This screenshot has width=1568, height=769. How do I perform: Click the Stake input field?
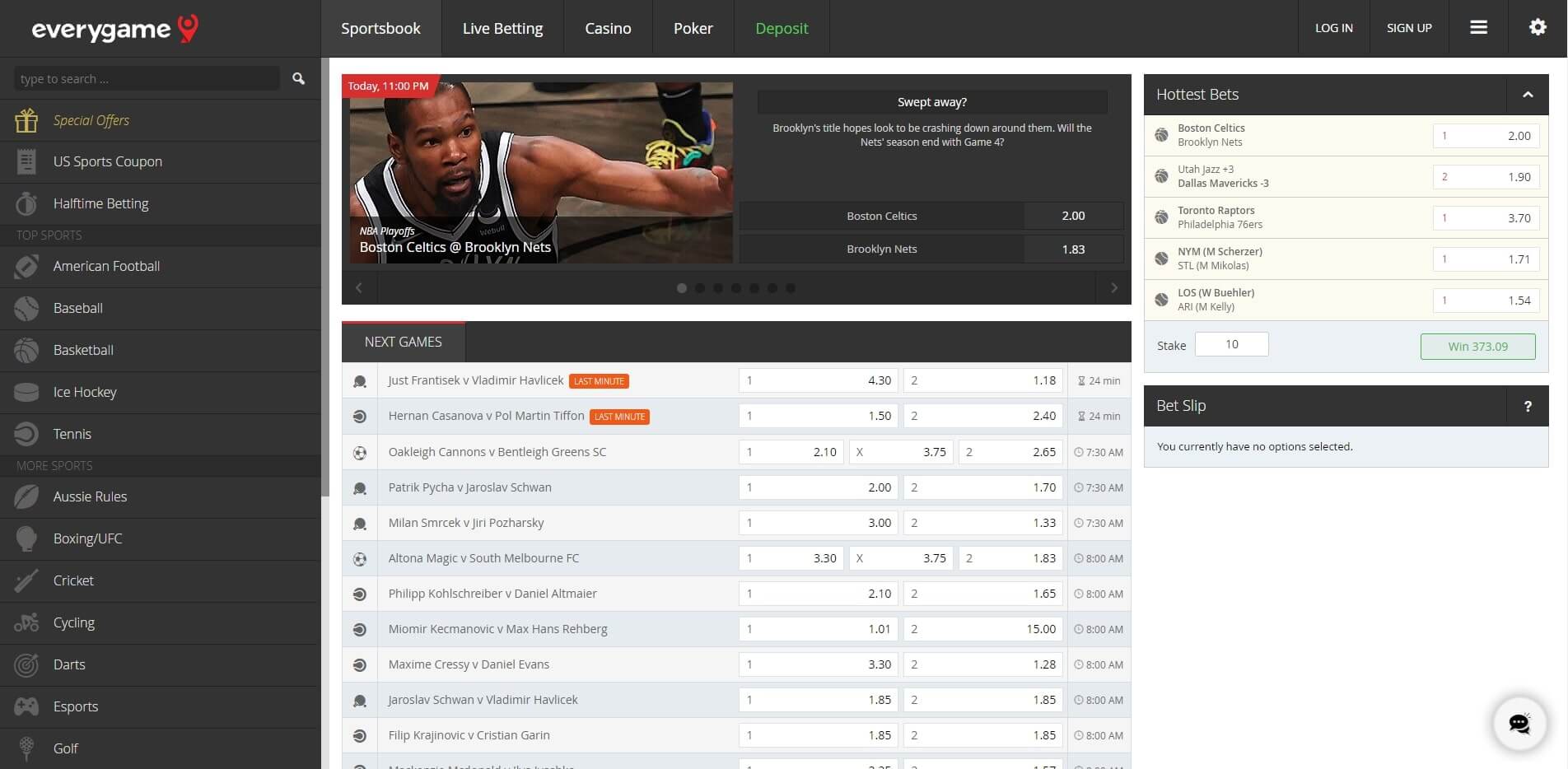coord(1231,344)
